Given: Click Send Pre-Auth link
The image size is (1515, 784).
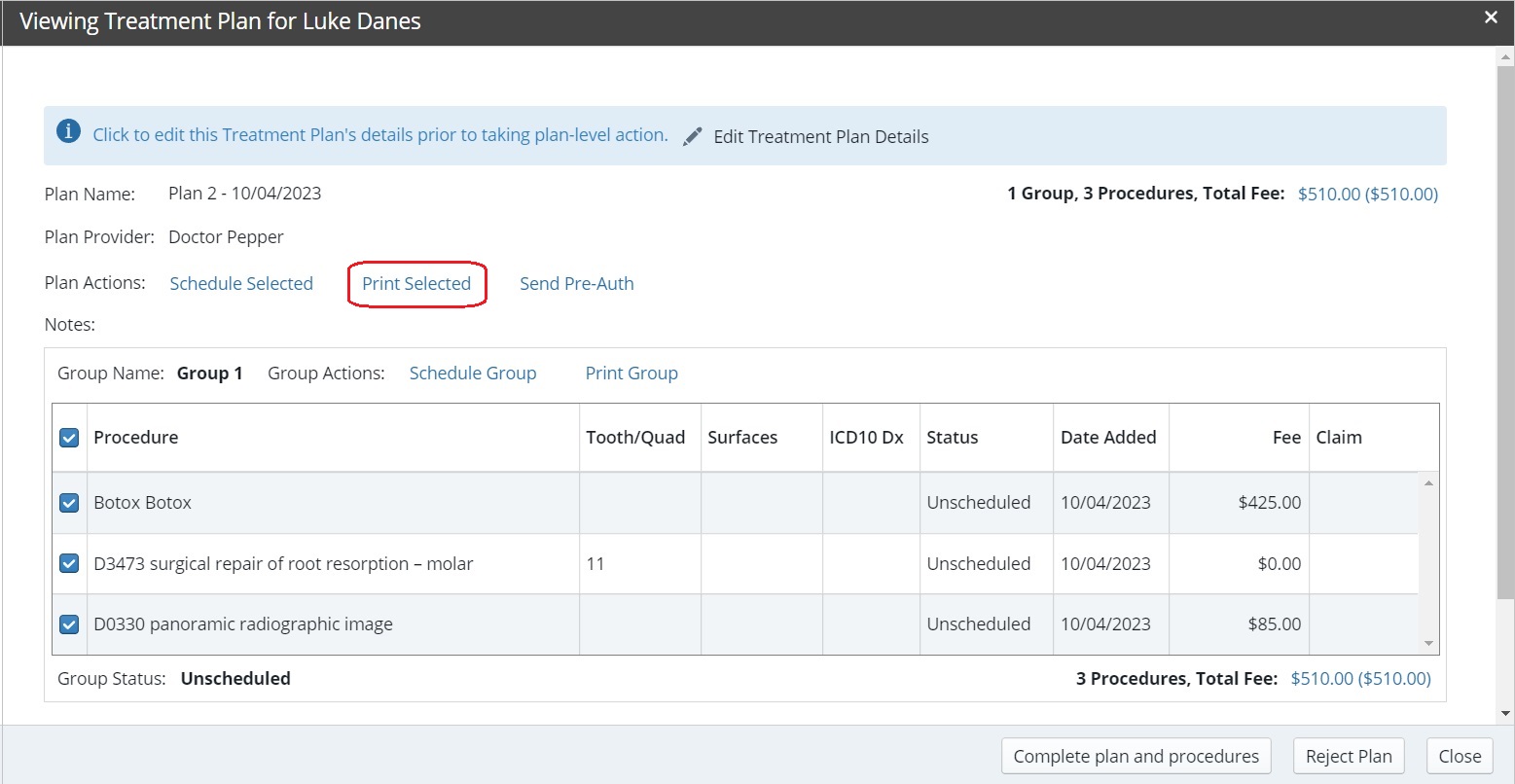Looking at the screenshot, I should pos(576,284).
